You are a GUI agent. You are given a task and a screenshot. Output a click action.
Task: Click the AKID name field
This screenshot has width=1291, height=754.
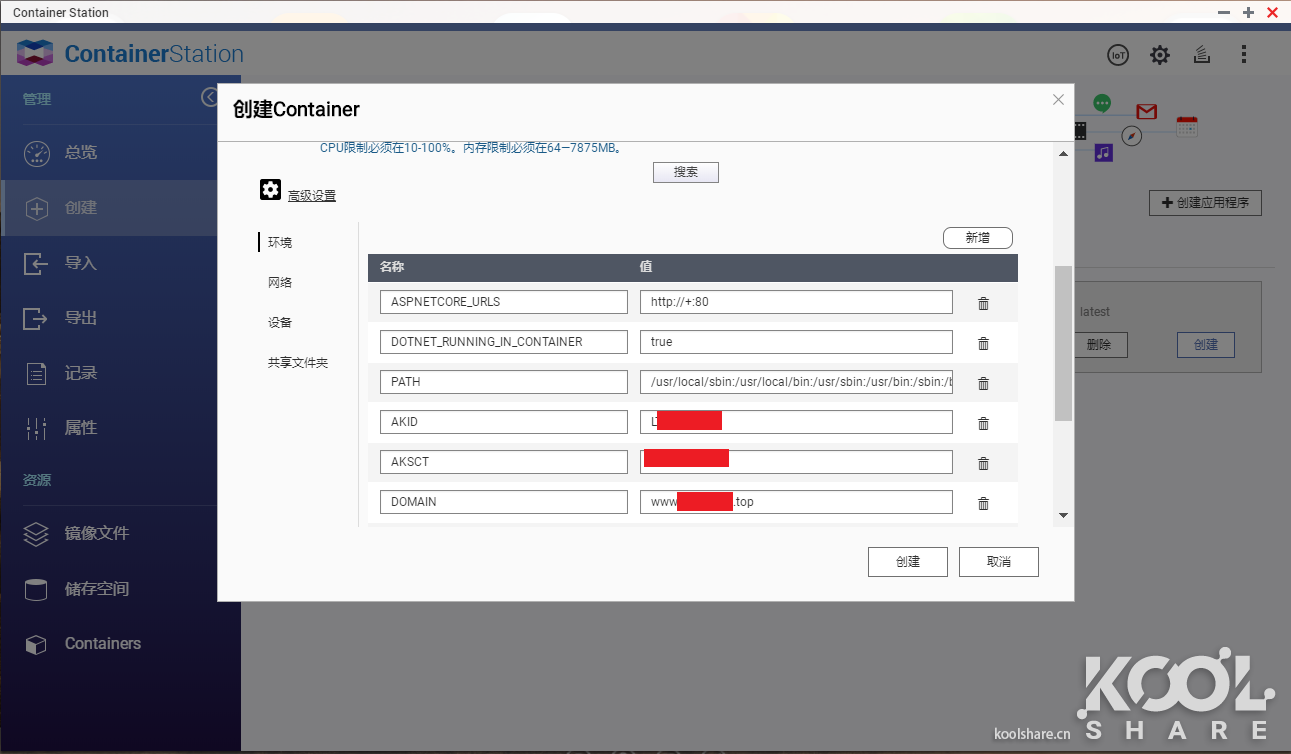(504, 422)
